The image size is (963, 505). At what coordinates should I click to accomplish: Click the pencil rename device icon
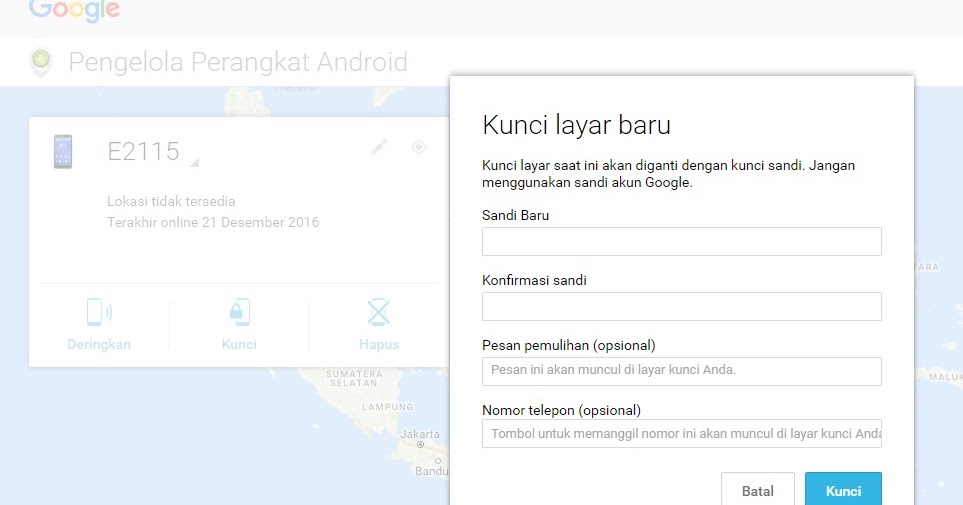click(379, 147)
